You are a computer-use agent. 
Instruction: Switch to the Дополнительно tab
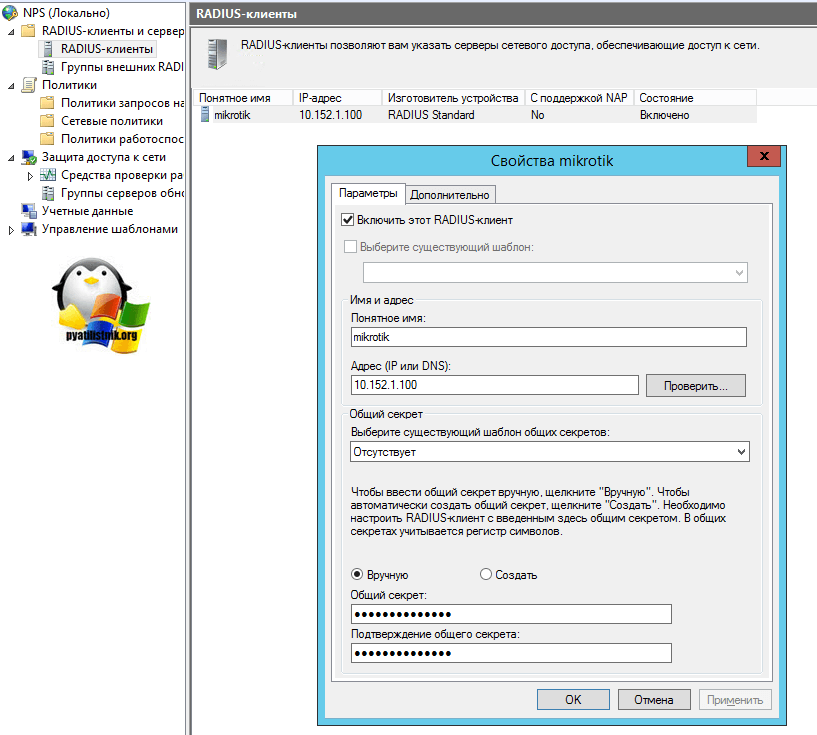pyautogui.click(x=449, y=195)
